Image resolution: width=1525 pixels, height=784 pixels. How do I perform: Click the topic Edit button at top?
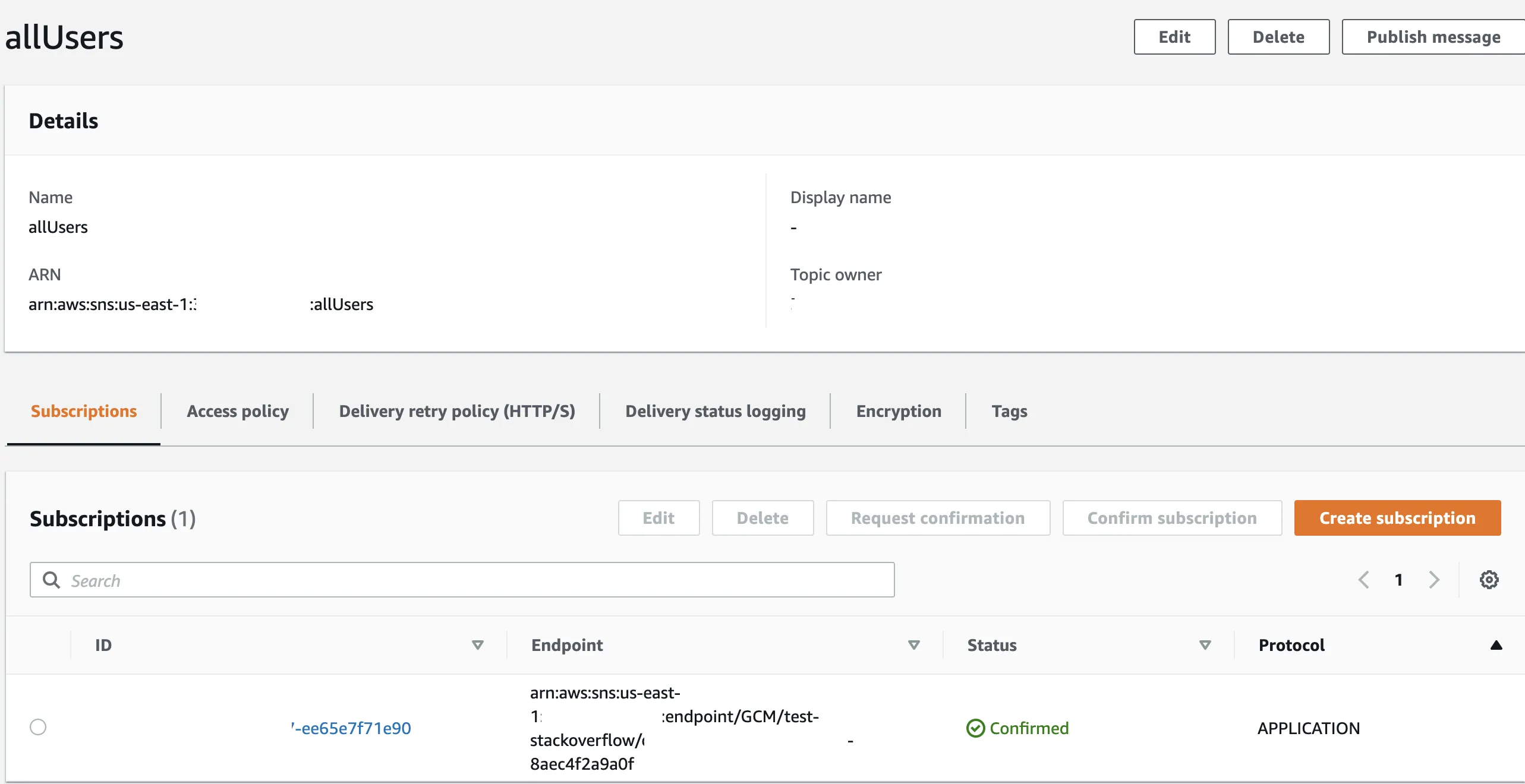coord(1174,37)
